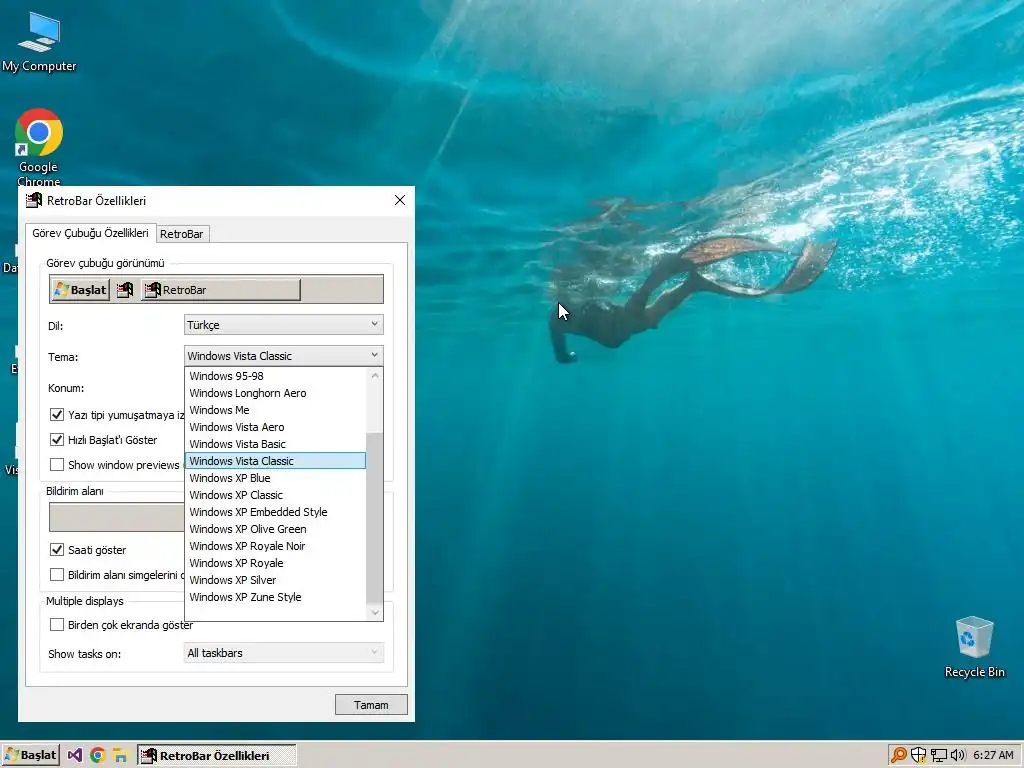Open the Dil language dropdown
Image resolution: width=1024 pixels, height=768 pixels.
coord(283,325)
